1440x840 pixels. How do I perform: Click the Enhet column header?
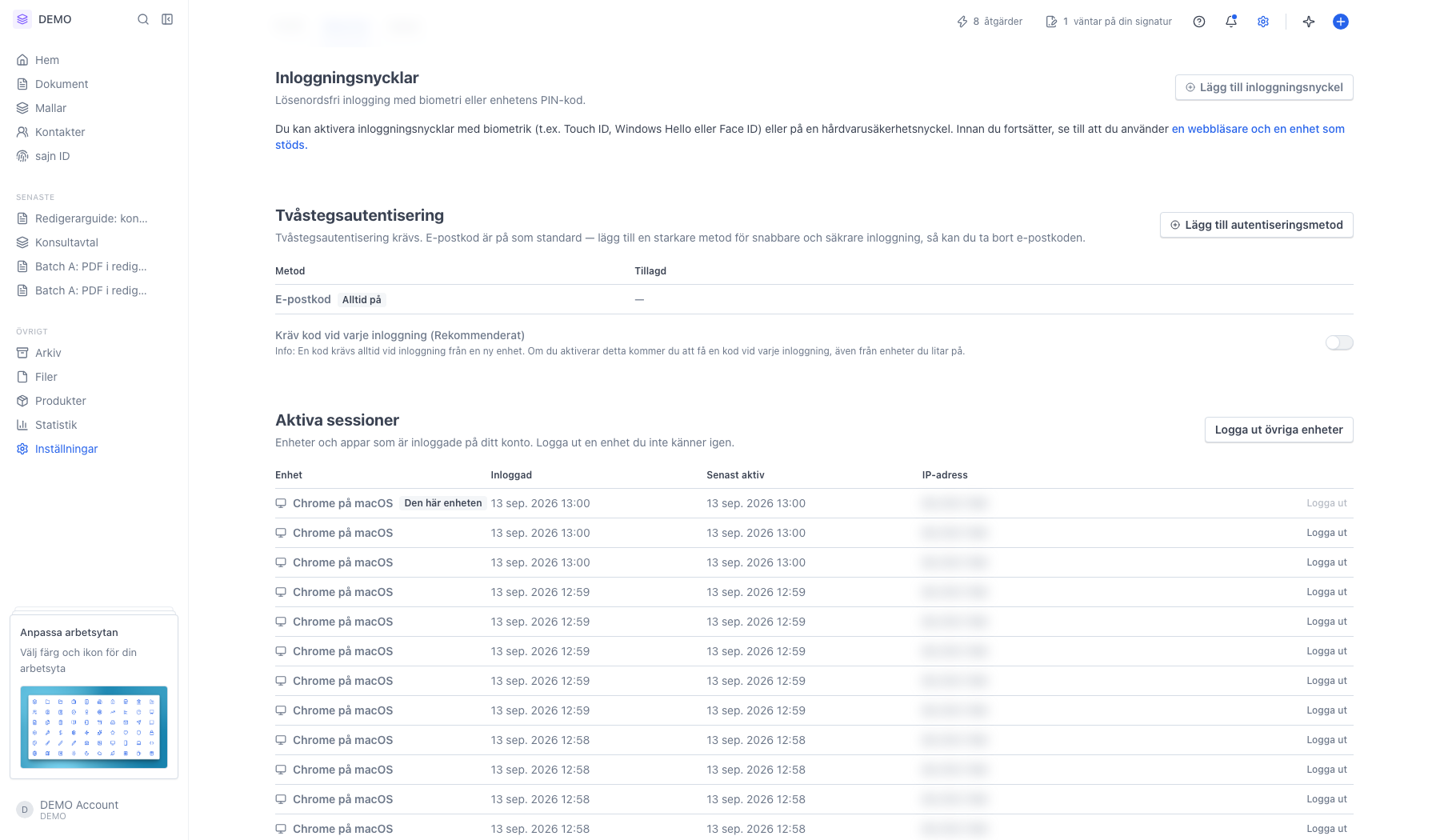(x=289, y=475)
